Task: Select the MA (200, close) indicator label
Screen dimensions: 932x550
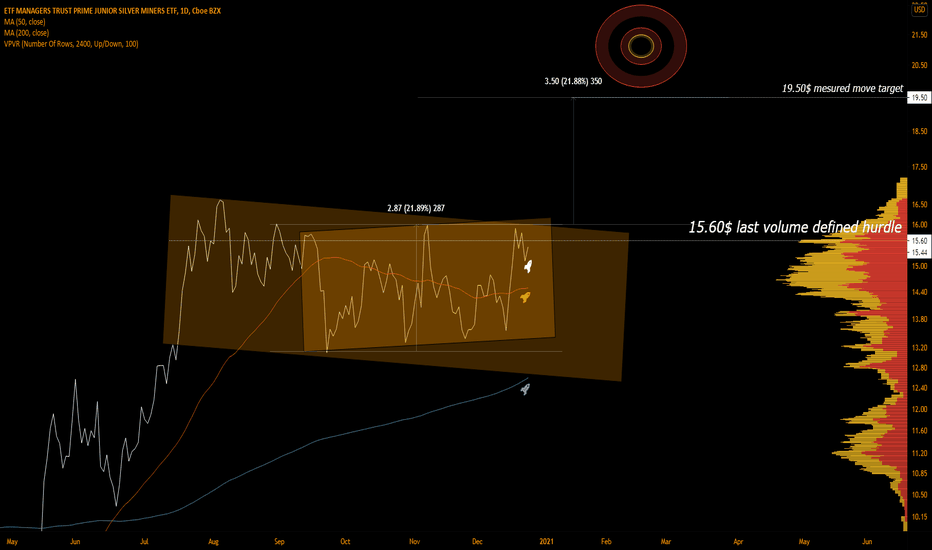Action: tap(26, 33)
